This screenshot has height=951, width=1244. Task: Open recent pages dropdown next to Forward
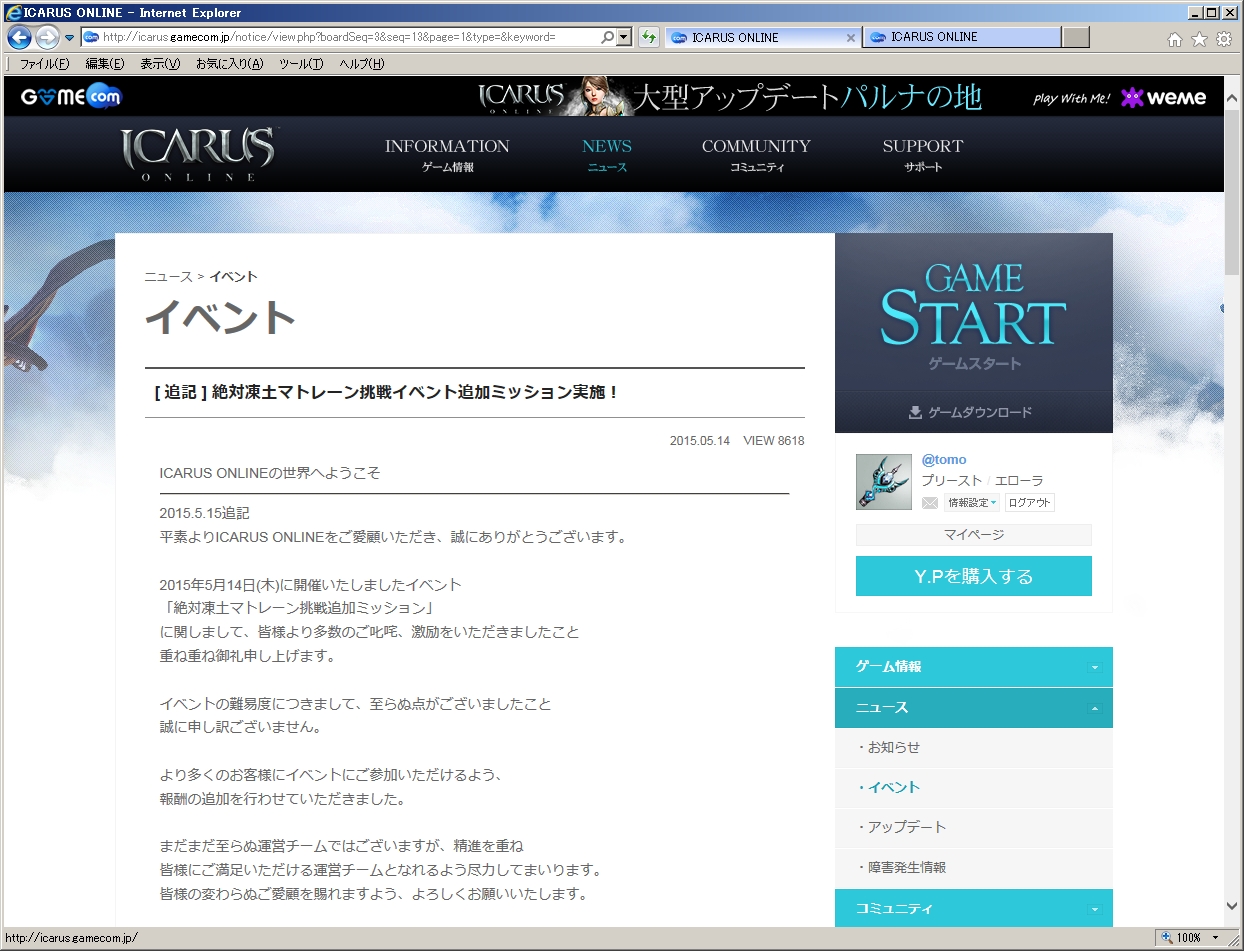[x=69, y=38]
